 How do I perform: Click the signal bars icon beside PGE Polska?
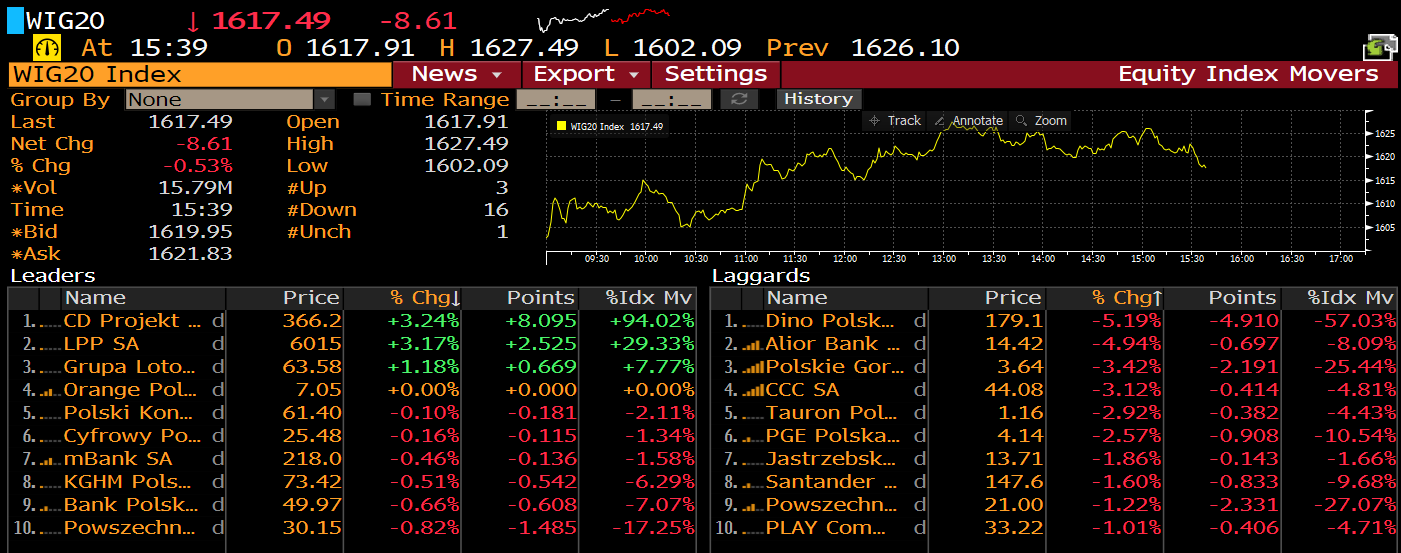click(x=755, y=436)
